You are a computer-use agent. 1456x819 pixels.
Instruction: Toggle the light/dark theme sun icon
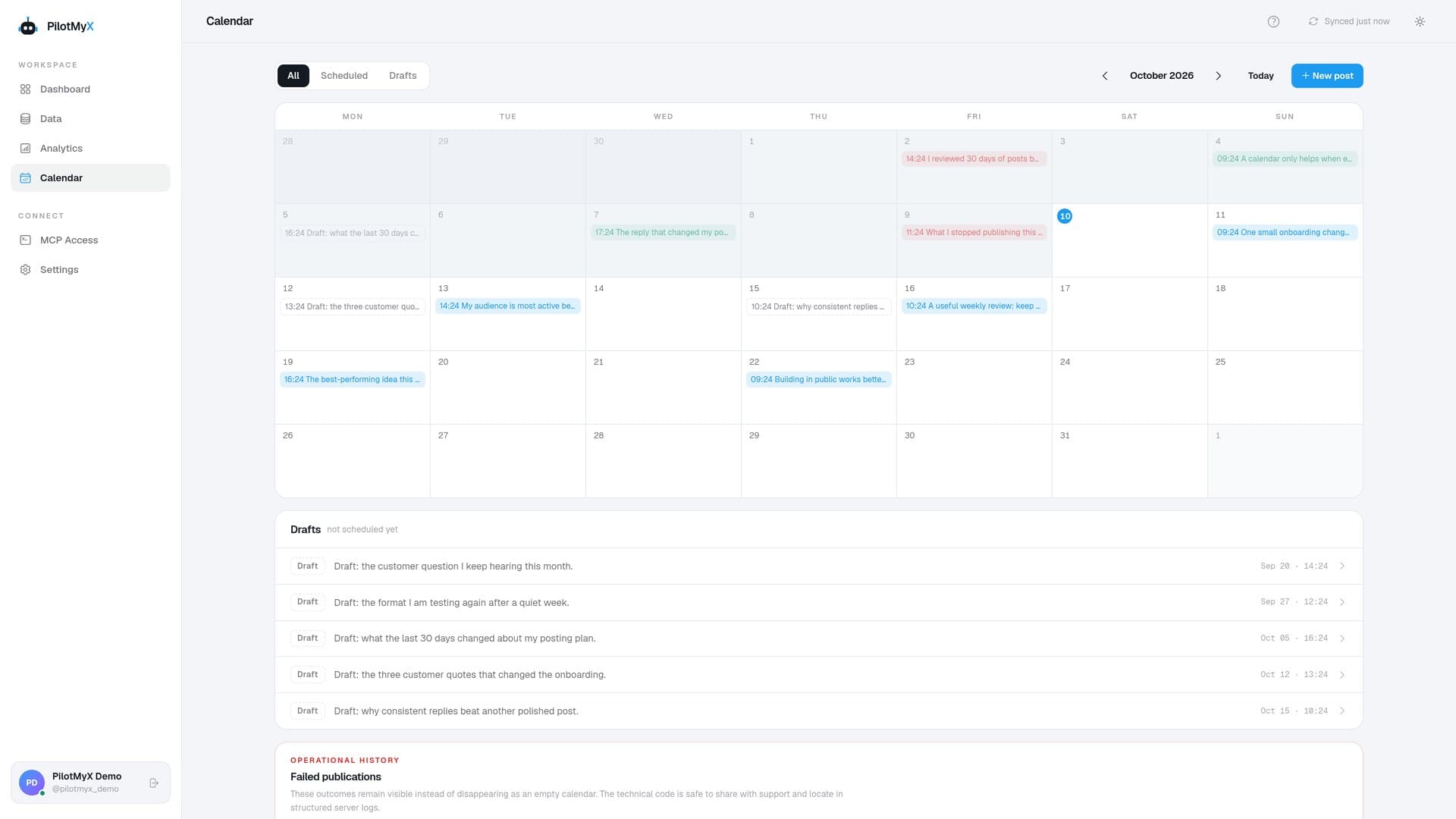(1420, 22)
